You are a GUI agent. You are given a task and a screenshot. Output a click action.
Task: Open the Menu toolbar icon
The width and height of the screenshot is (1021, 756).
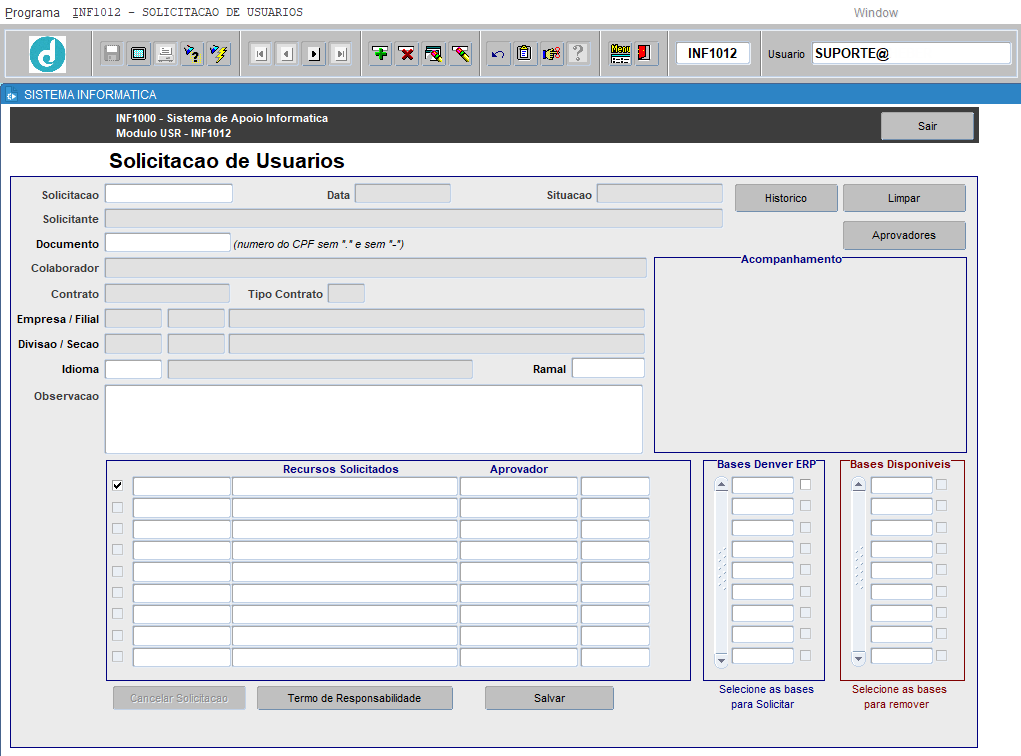(620, 53)
